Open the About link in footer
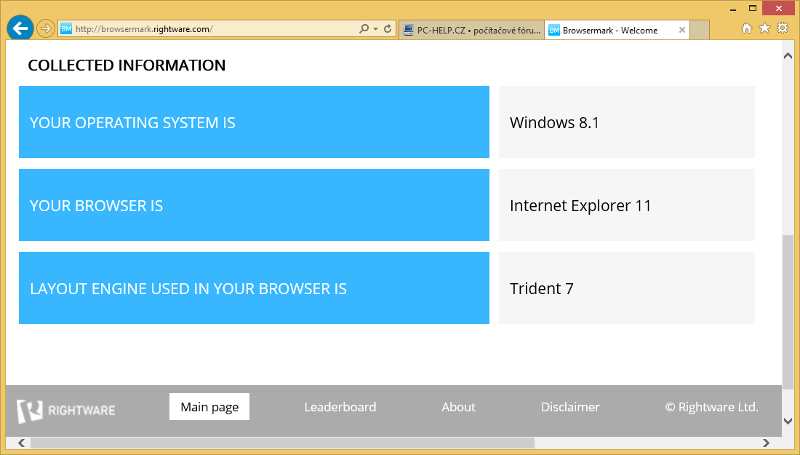Image resolution: width=800 pixels, height=455 pixels. (458, 407)
